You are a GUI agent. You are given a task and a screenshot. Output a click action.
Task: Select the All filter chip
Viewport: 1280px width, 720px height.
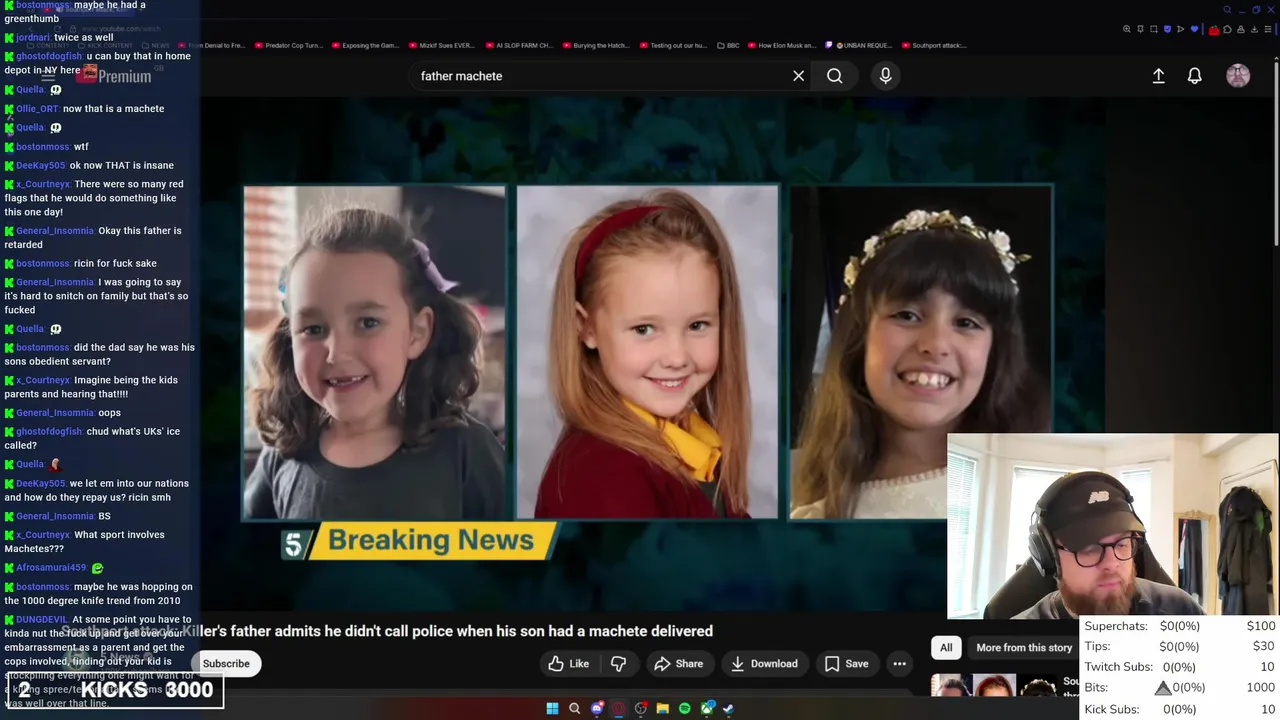946,647
